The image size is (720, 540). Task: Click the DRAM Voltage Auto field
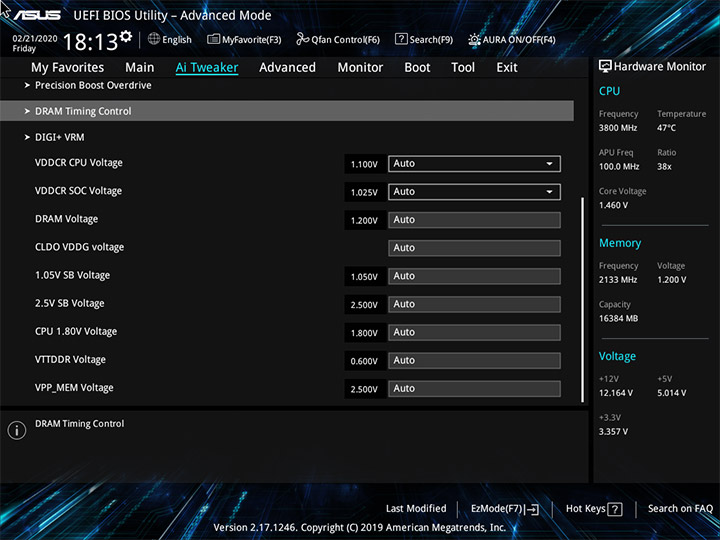[474, 220]
